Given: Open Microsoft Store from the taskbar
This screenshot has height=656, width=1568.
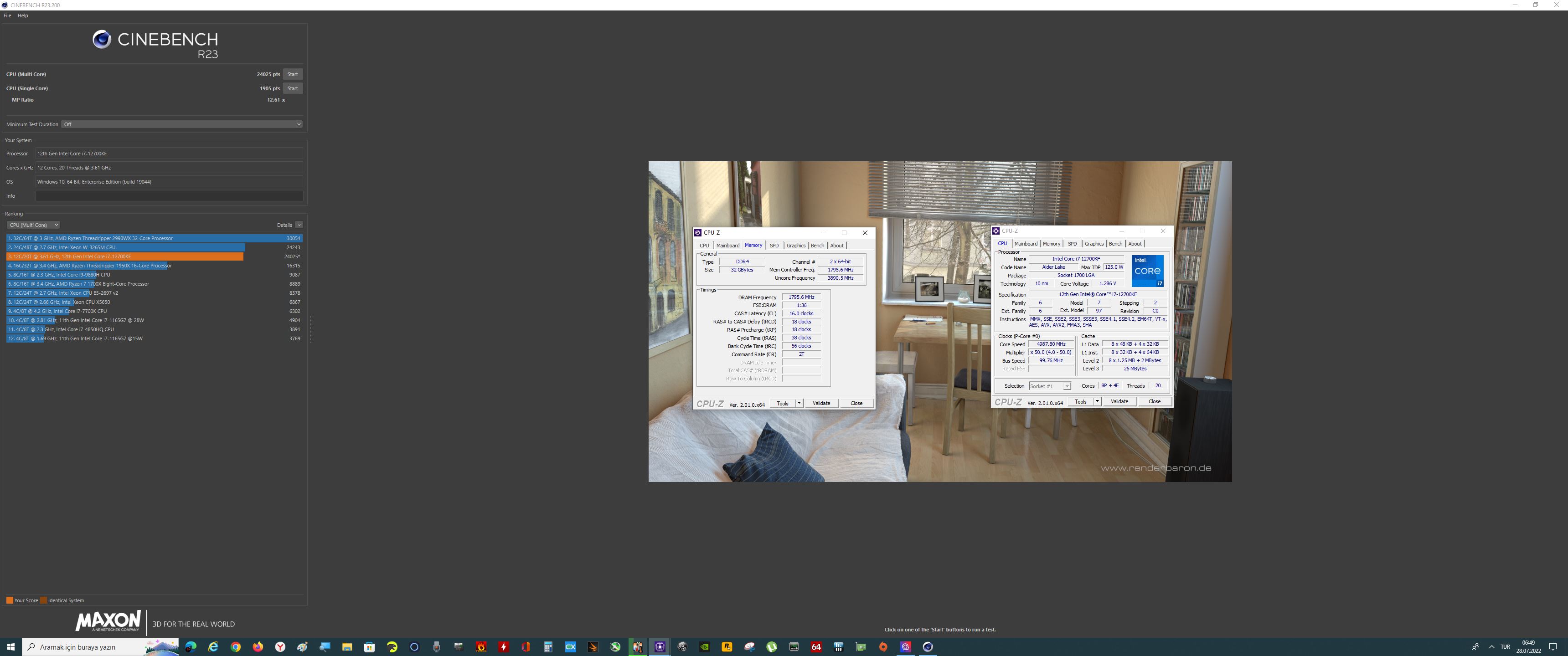Looking at the screenshot, I should (370, 647).
